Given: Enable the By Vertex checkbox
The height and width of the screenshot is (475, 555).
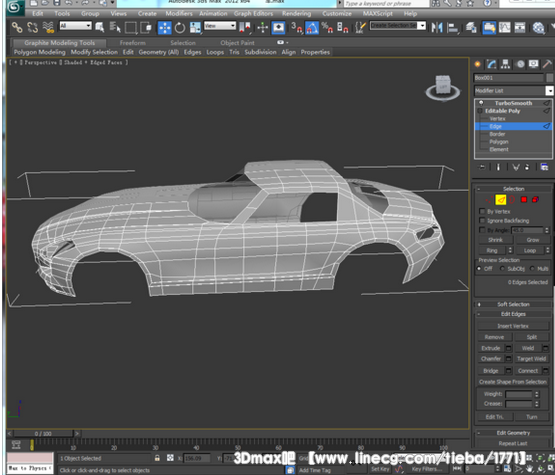Looking at the screenshot, I should point(482,211).
